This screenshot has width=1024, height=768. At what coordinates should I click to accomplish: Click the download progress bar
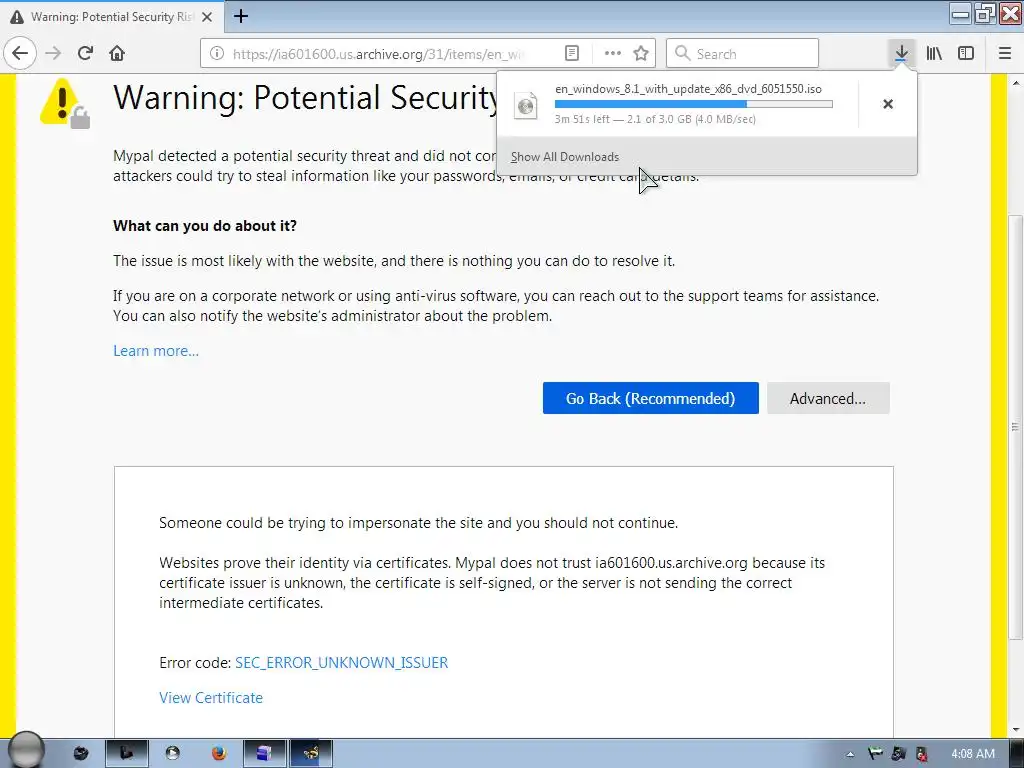point(694,104)
